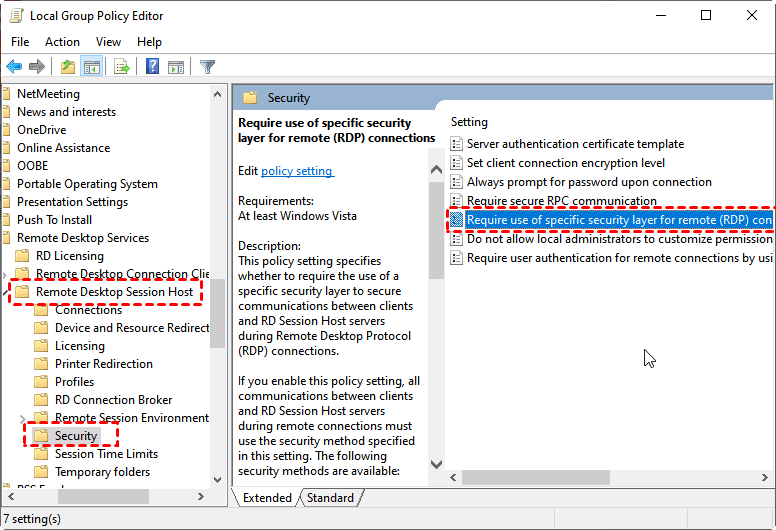The width and height of the screenshot is (776, 530).
Task: Click policy icon beside Require secure RPC communication
Action: tap(456, 200)
